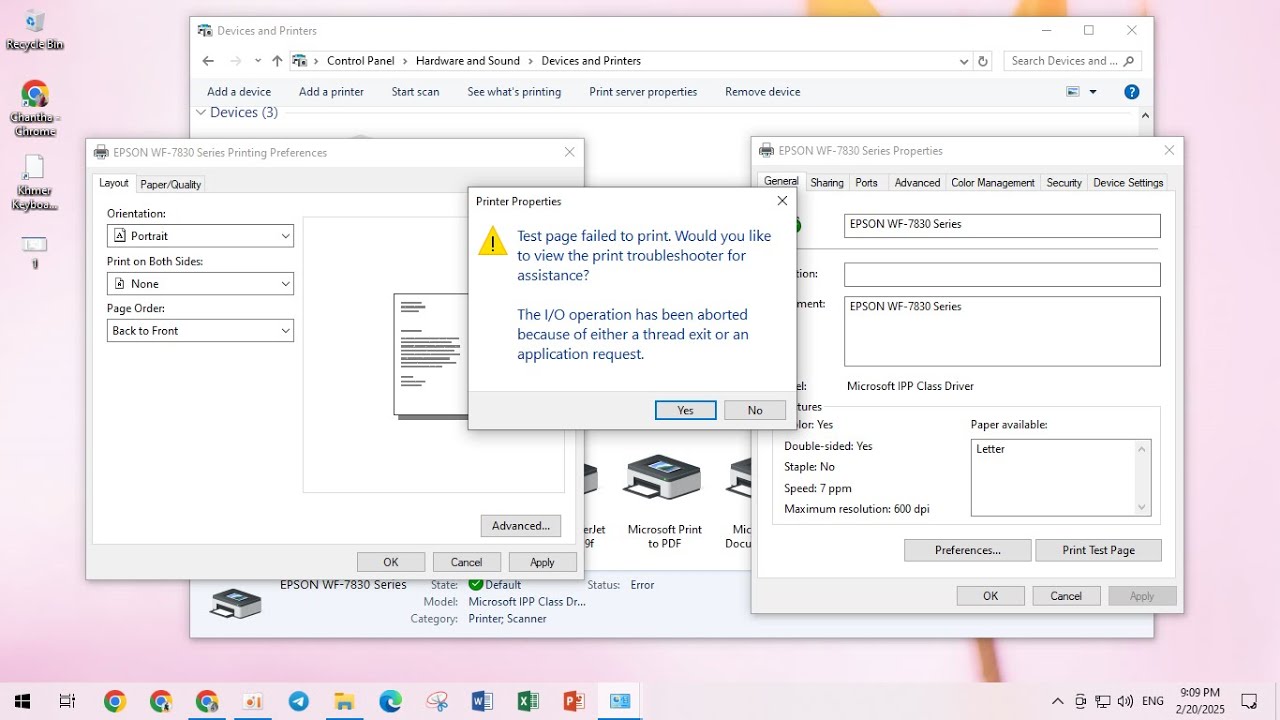1280x720 pixels.
Task: Click the Paper available list down arrow
Action: [1142, 507]
